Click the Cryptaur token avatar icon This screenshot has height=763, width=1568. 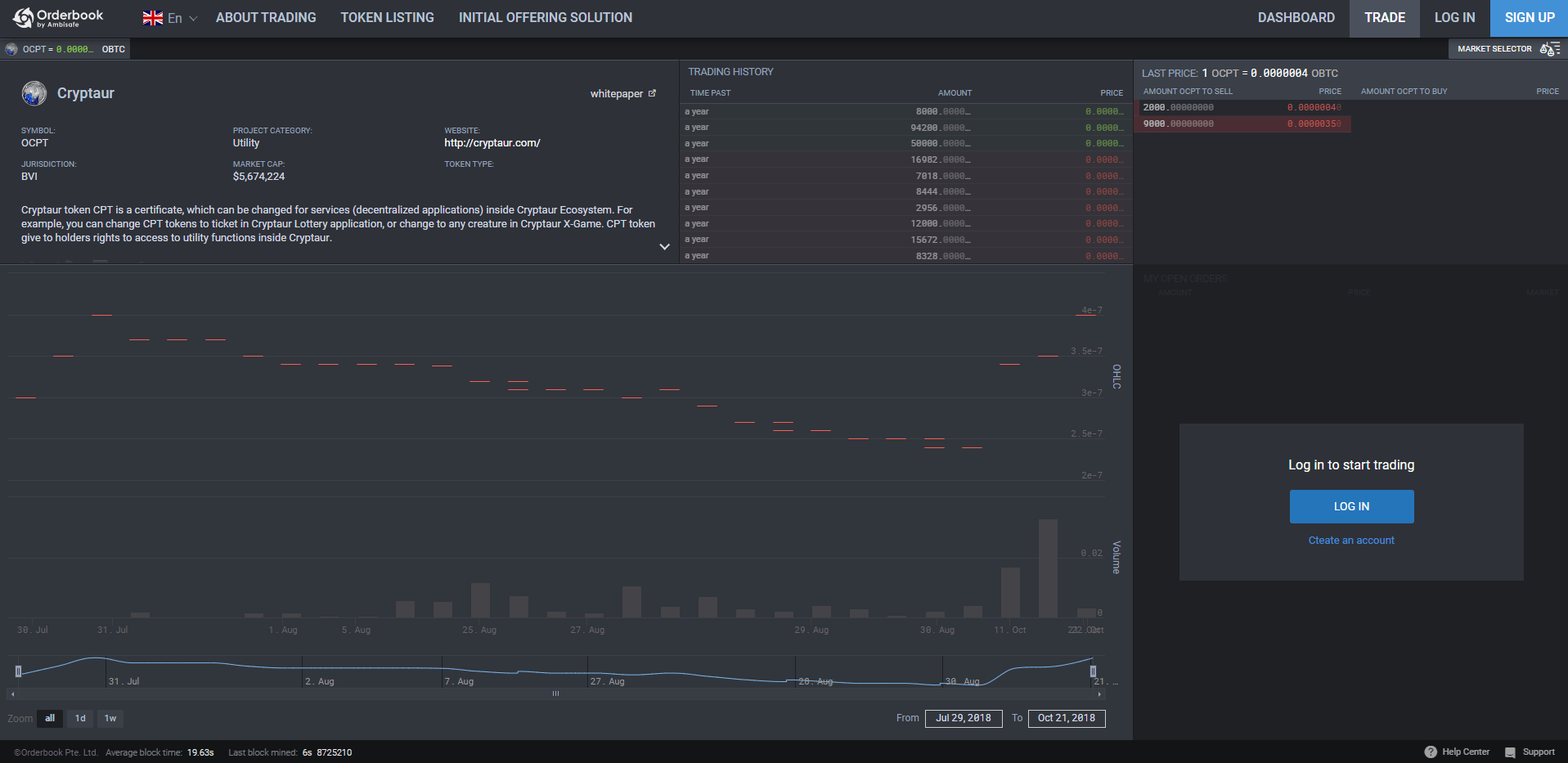[34, 93]
